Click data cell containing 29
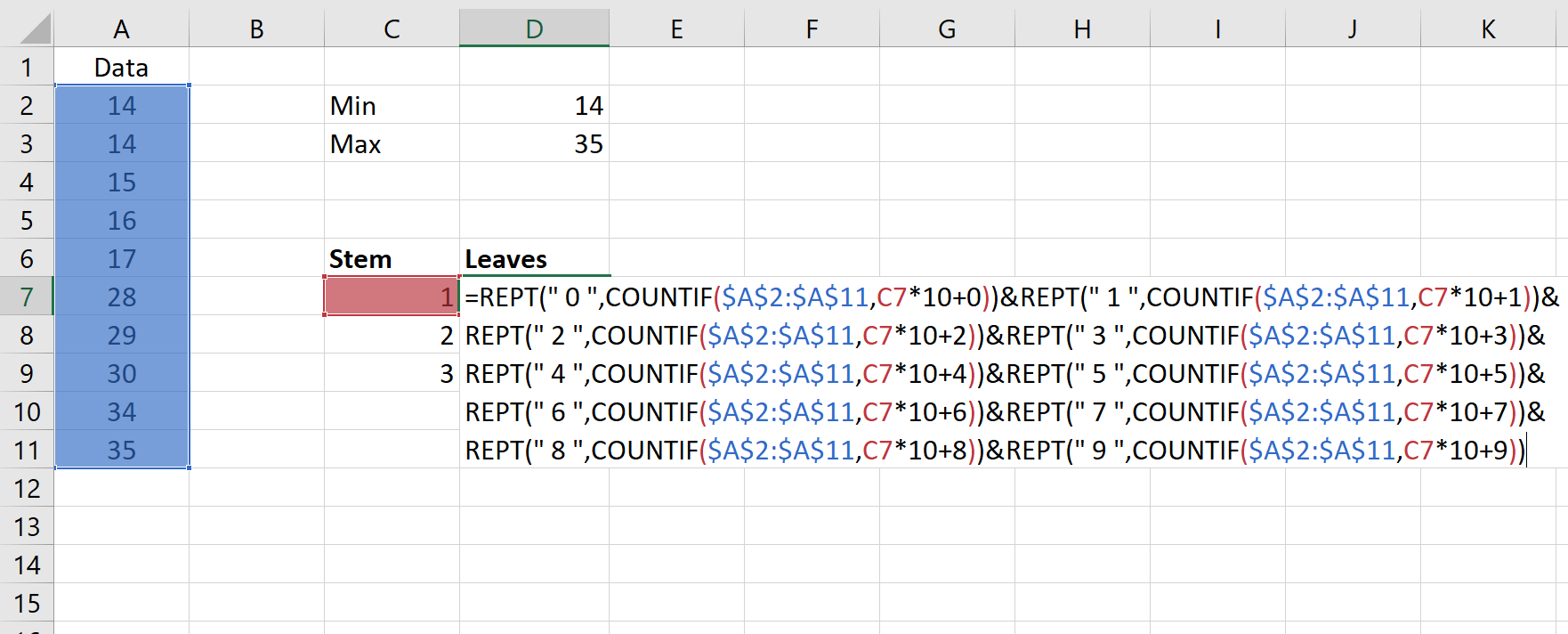1568x634 pixels. pos(122,335)
